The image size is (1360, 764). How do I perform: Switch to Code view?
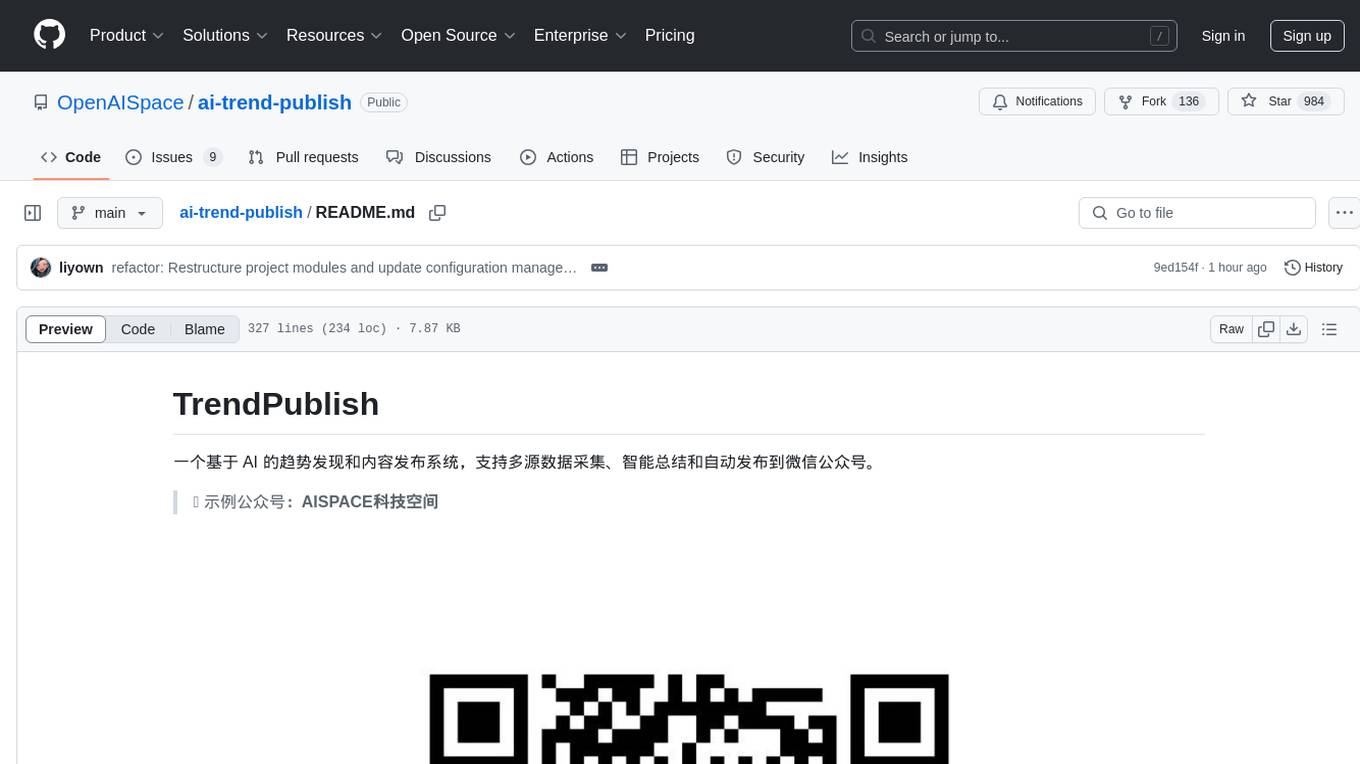138,329
